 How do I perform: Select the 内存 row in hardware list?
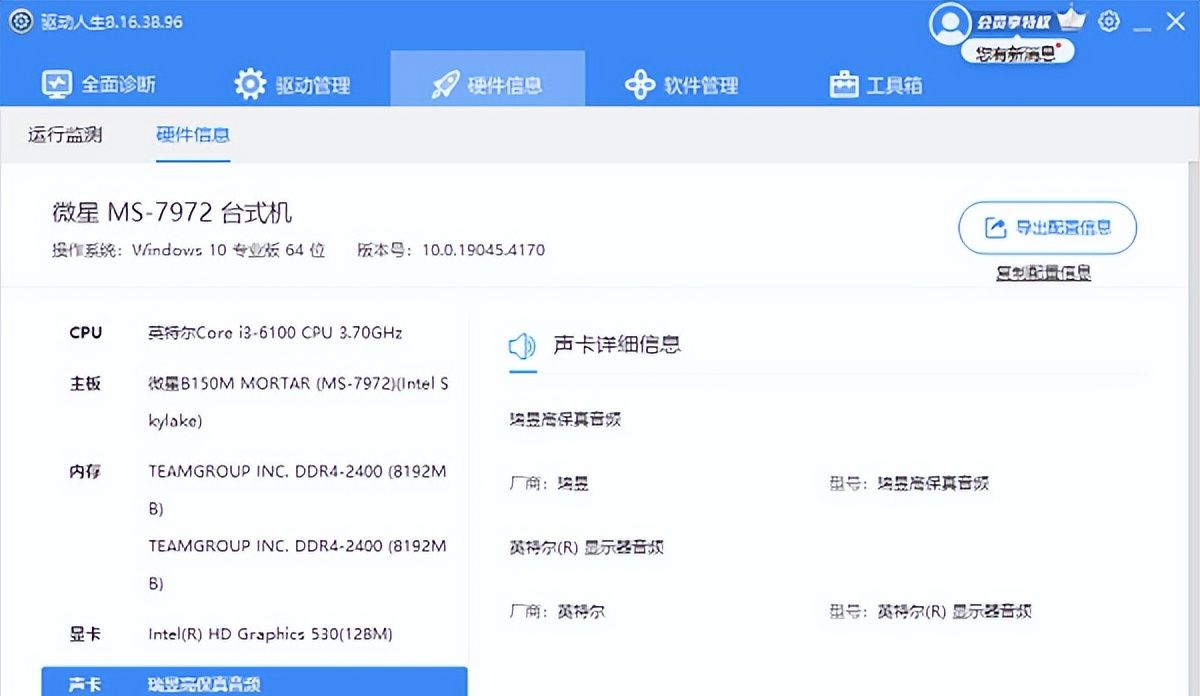coord(254,527)
